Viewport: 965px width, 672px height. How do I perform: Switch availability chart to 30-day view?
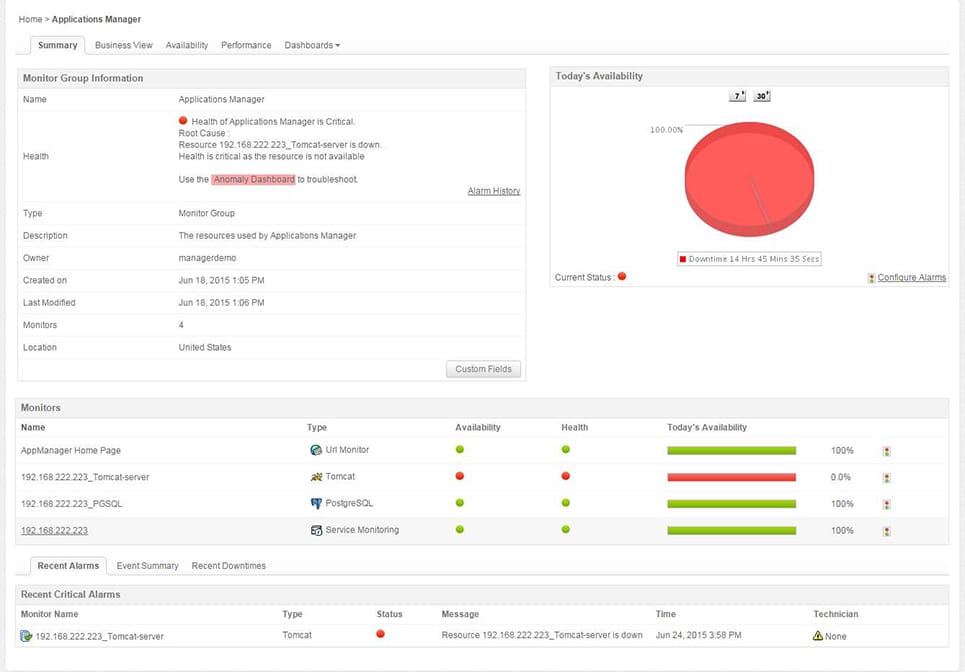click(760, 95)
